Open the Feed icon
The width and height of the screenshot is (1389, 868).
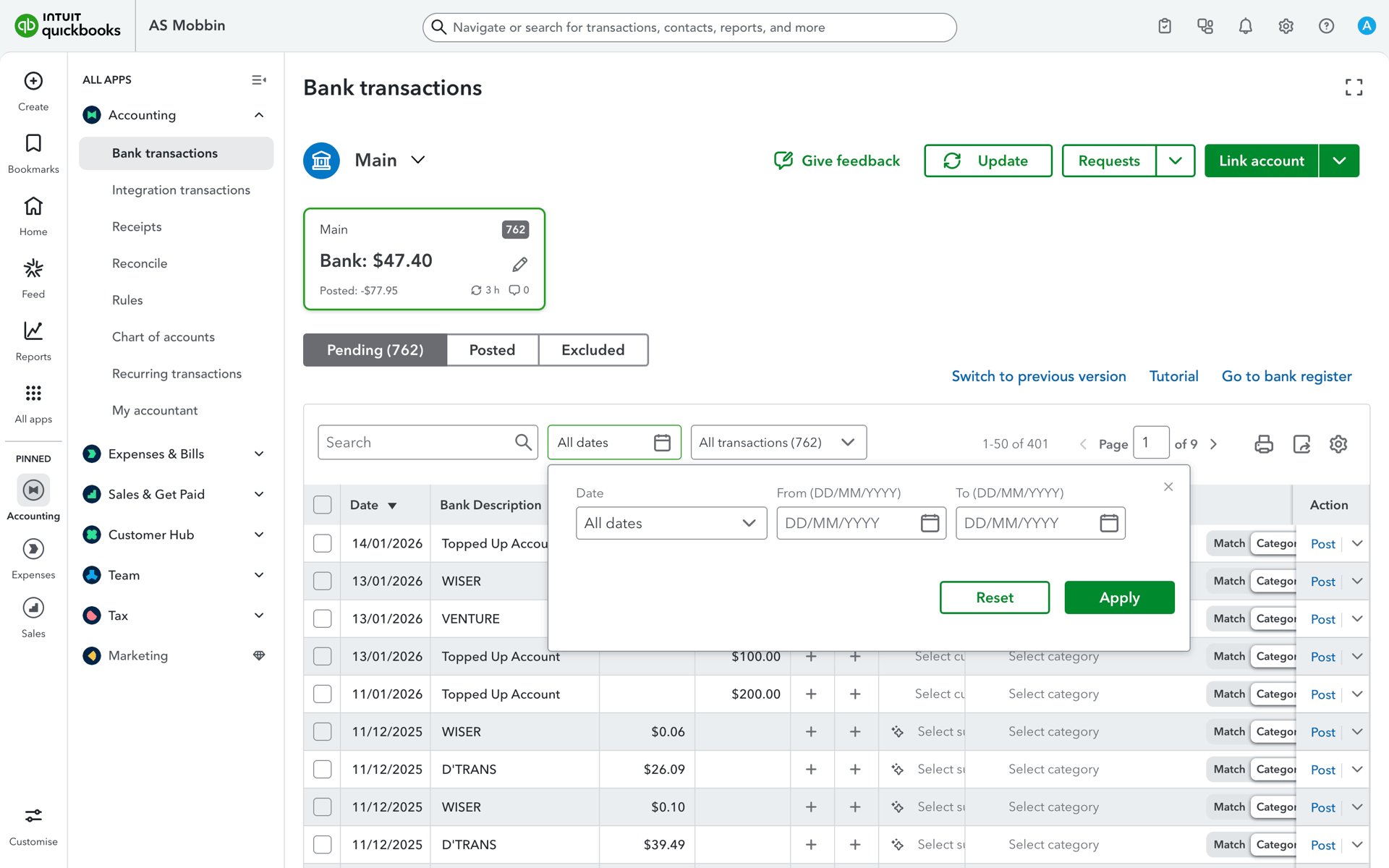point(33,268)
